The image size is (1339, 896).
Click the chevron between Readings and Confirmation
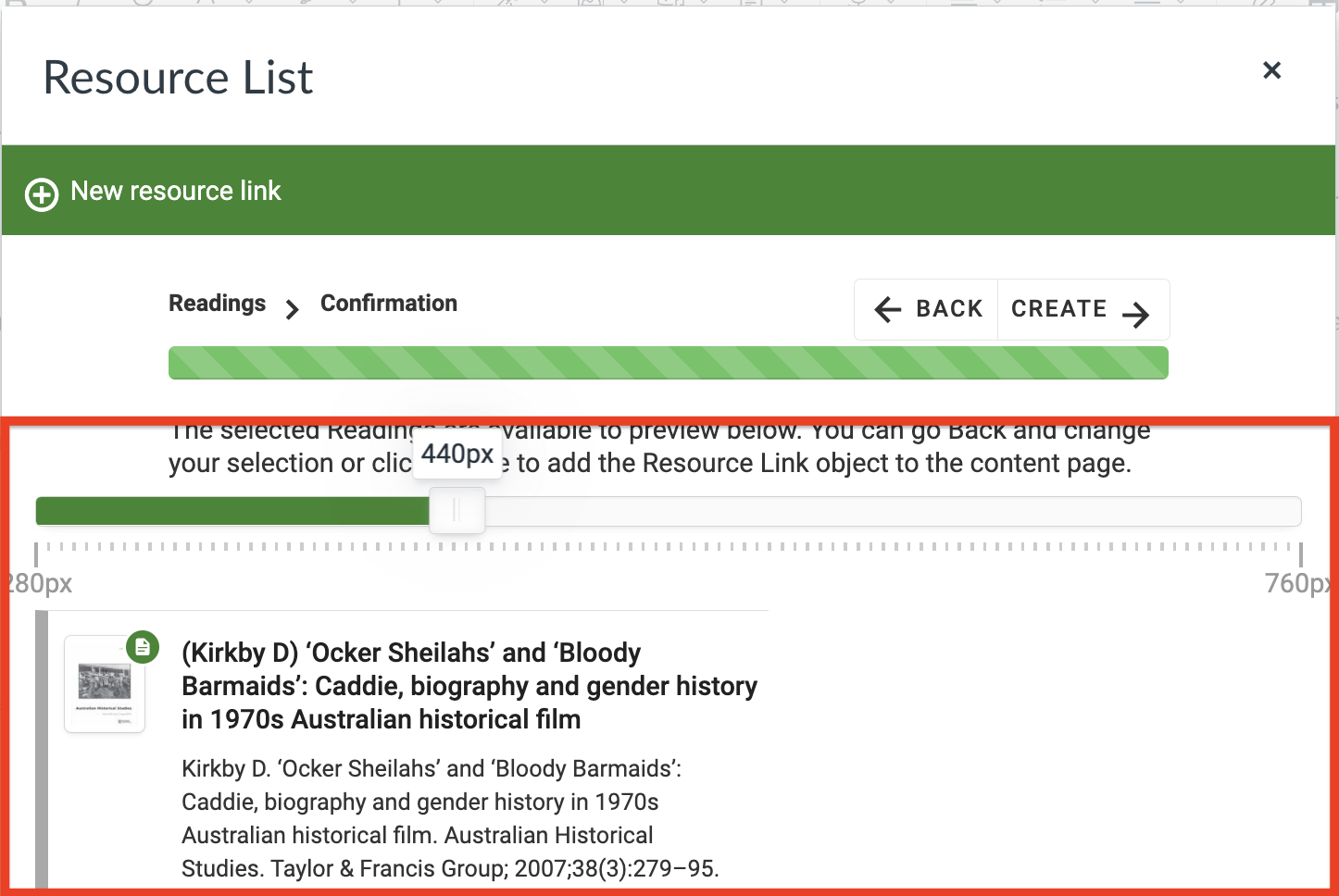pyautogui.click(x=292, y=308)
